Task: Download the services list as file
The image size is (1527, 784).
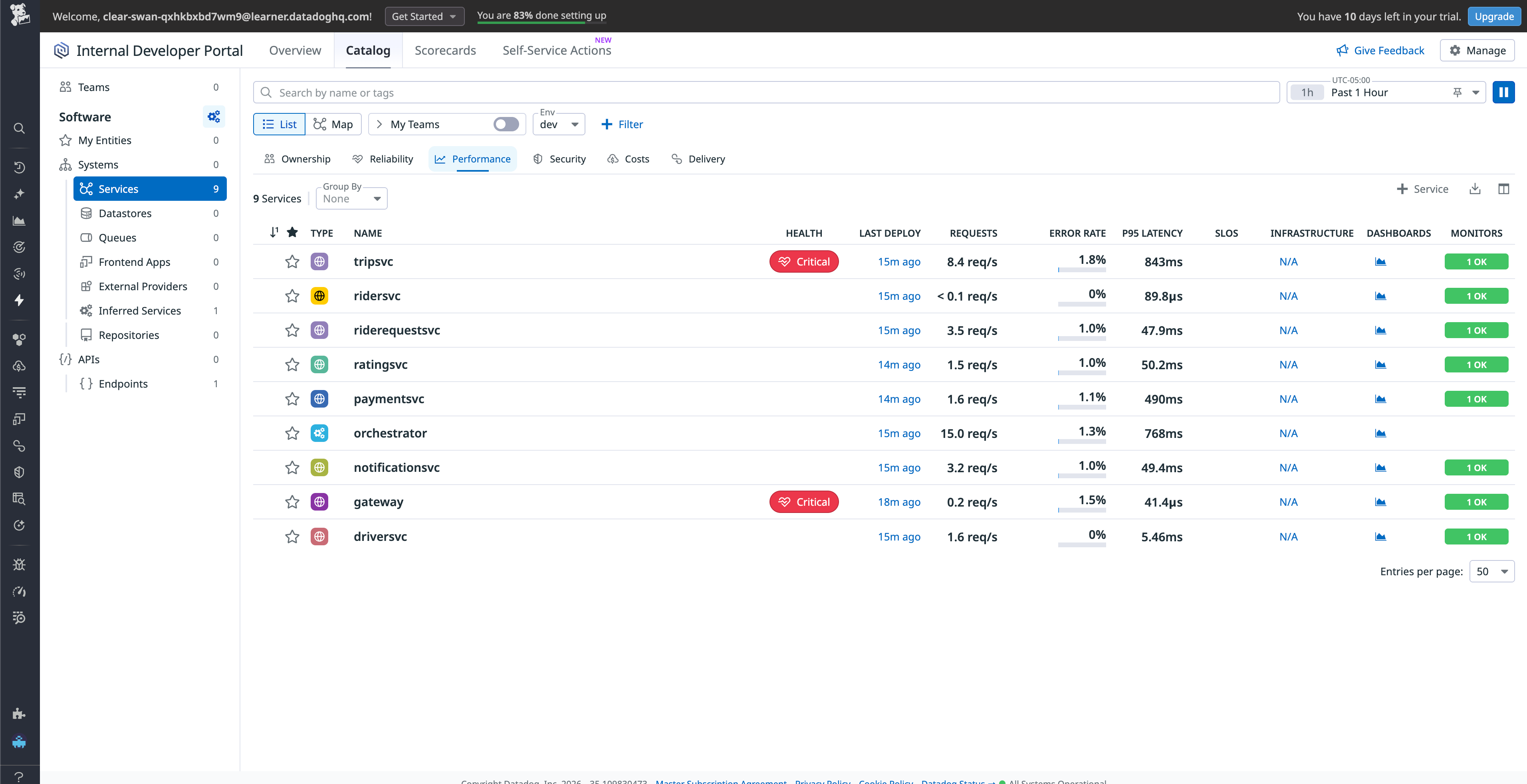Action: (x=1475, y=189)
